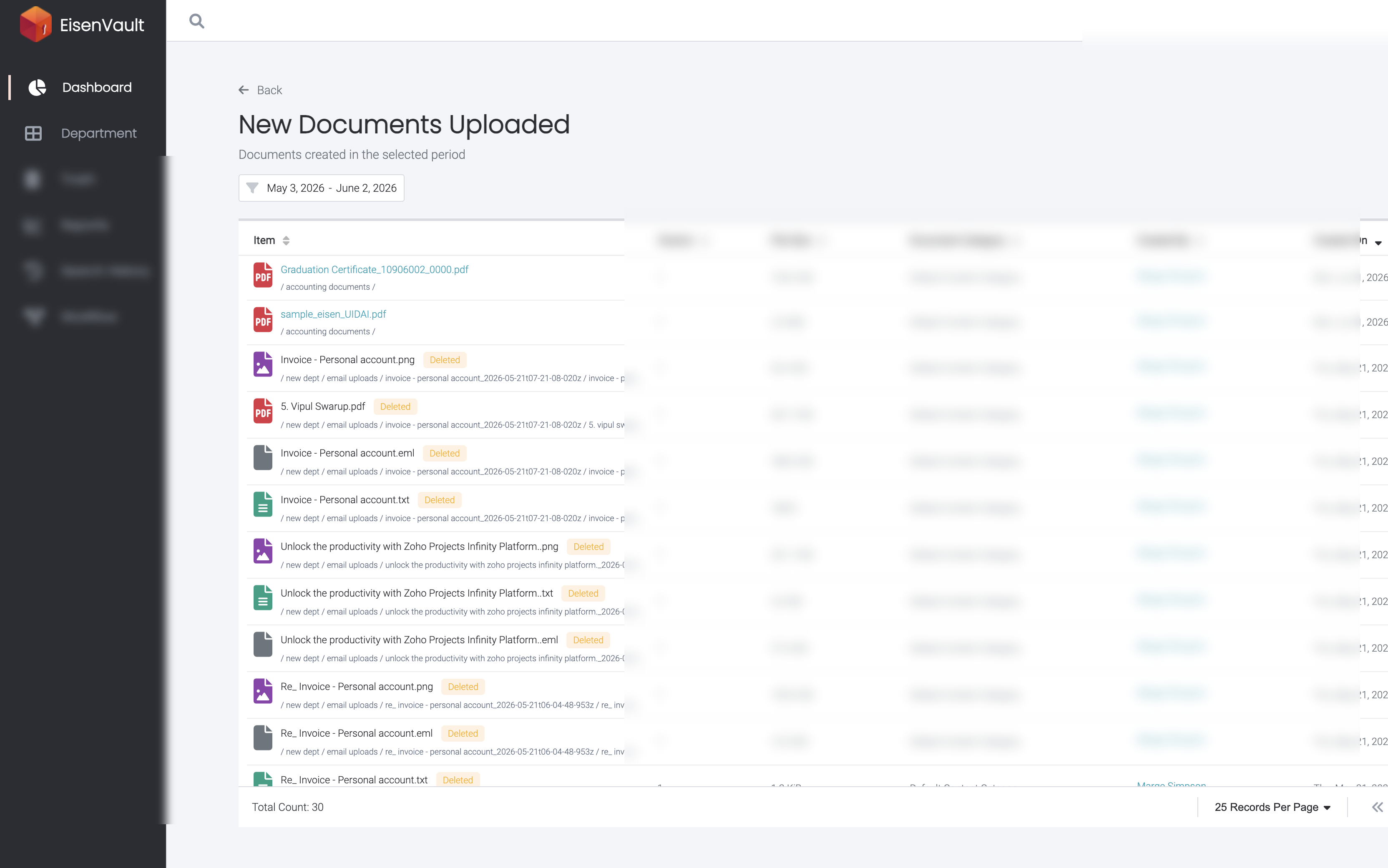Select Re_ Invoice - Personal account.png name
Image resolution: width=1388 pixels, height=868 pixels.
tap(357, 686)
